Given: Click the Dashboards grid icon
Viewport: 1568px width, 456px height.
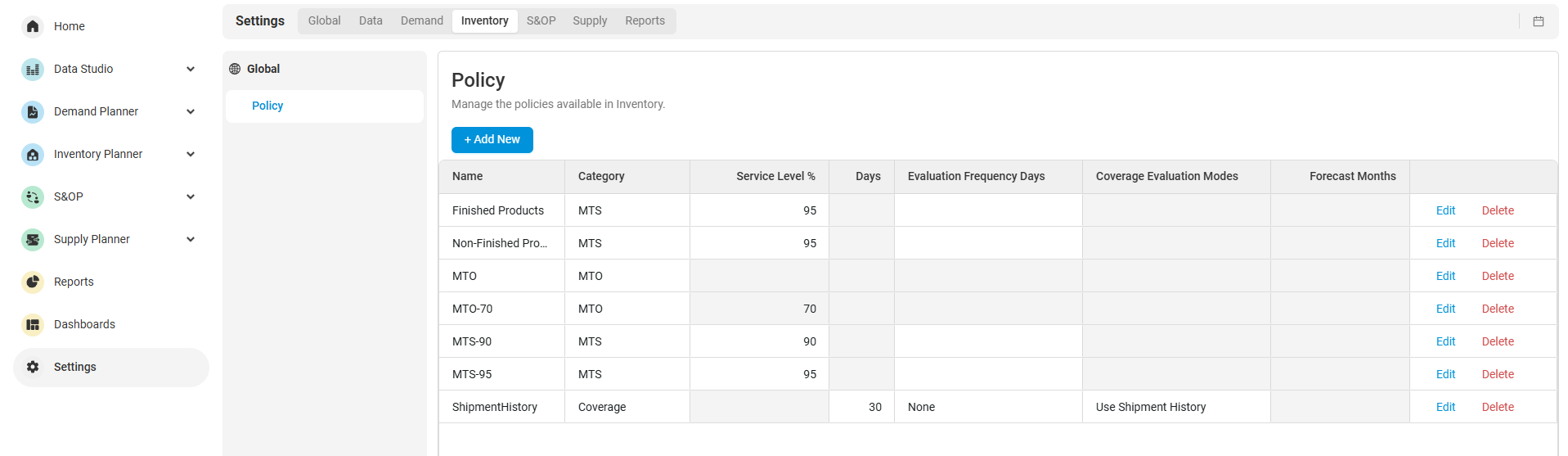Looking at the screenshot, I should click(x=33, y=324).
